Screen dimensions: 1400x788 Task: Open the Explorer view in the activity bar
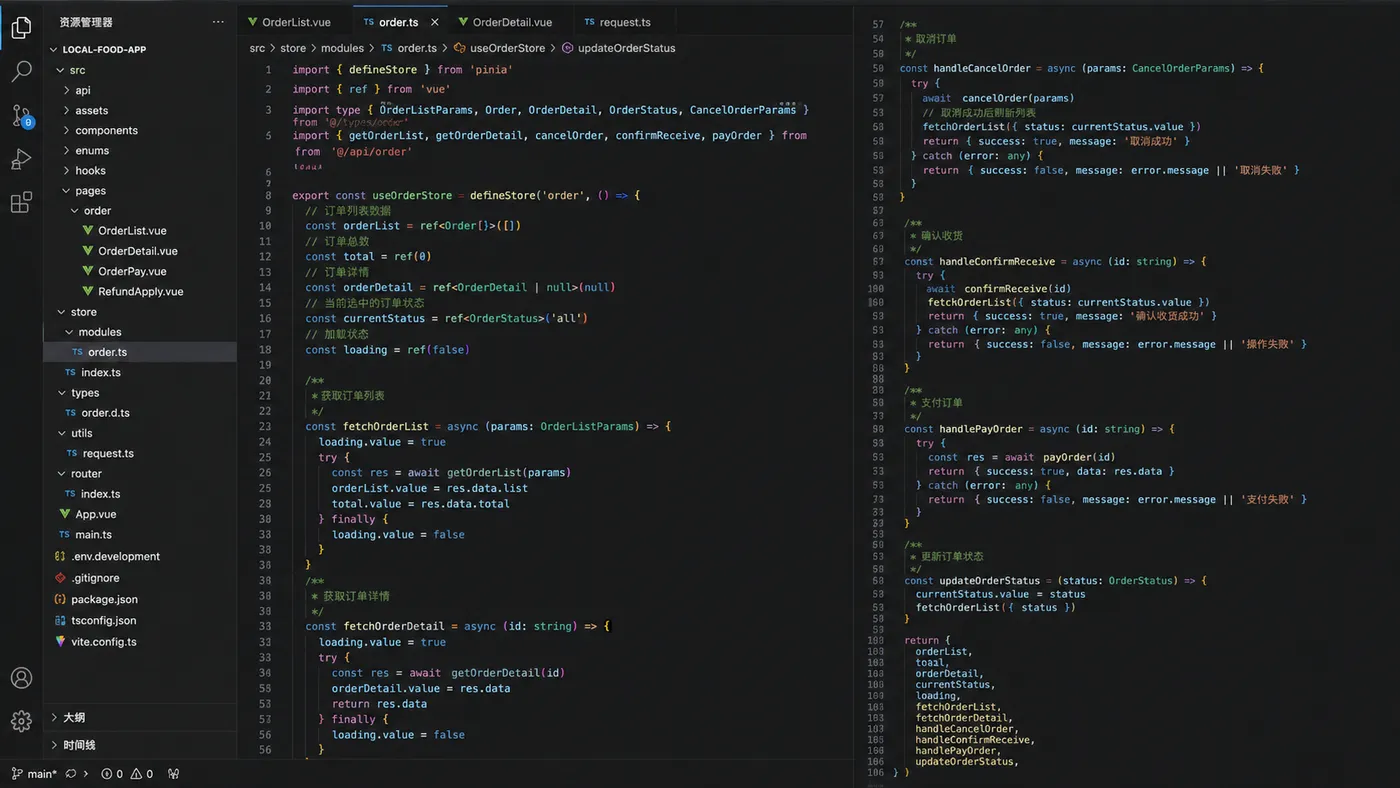pos(21,28)
